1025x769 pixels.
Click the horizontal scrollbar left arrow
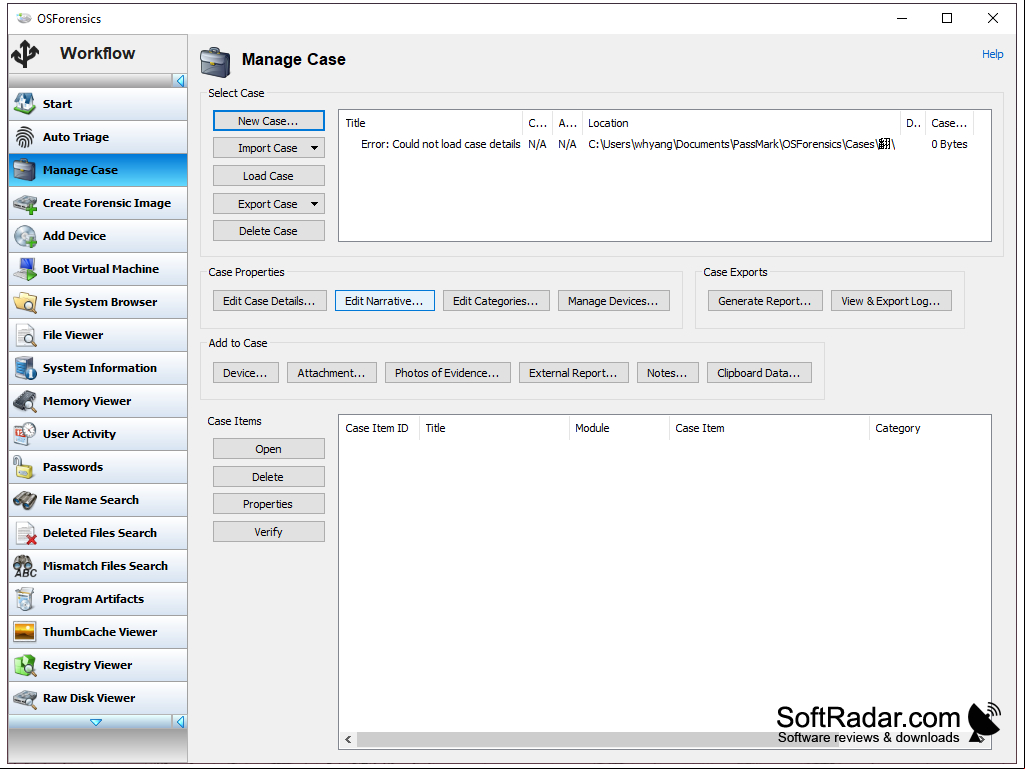pyautogui.click(x=348, y=740)
